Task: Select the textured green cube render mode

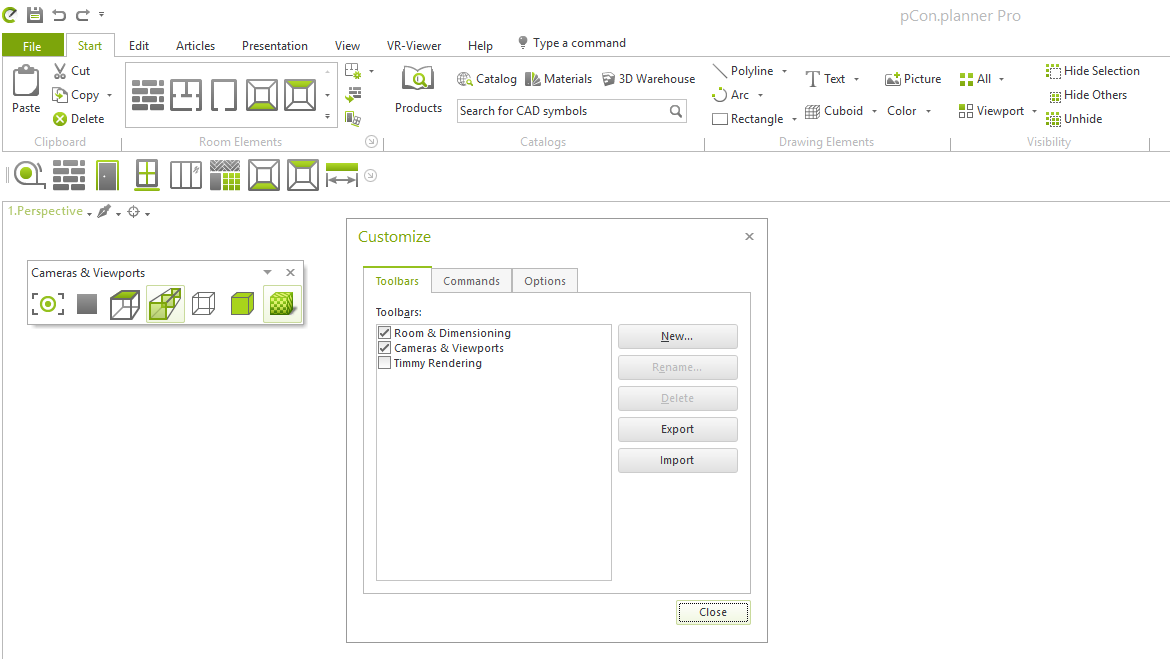Action: coord(281,304)
